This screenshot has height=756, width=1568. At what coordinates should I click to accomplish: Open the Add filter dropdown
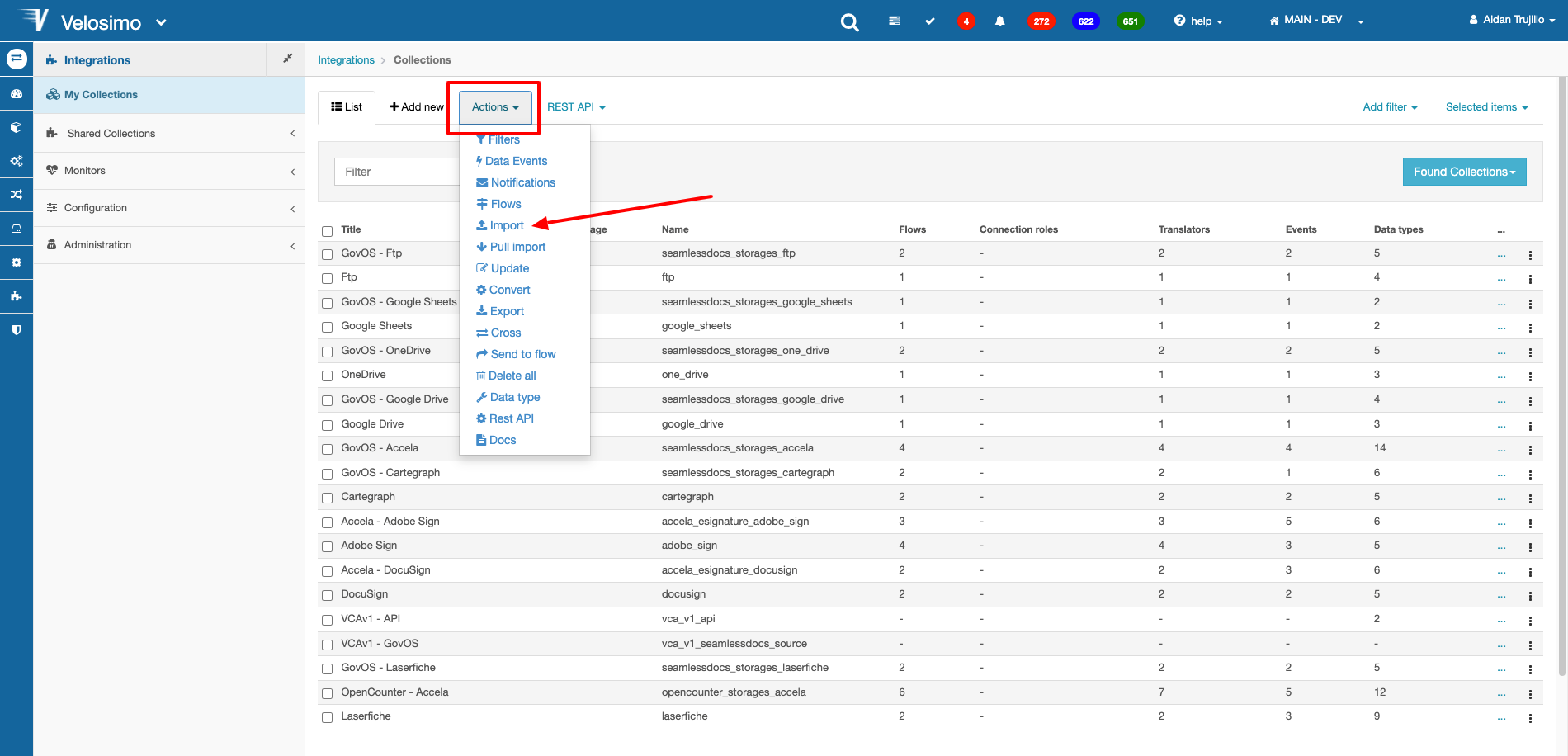[x=1390, y=107]
